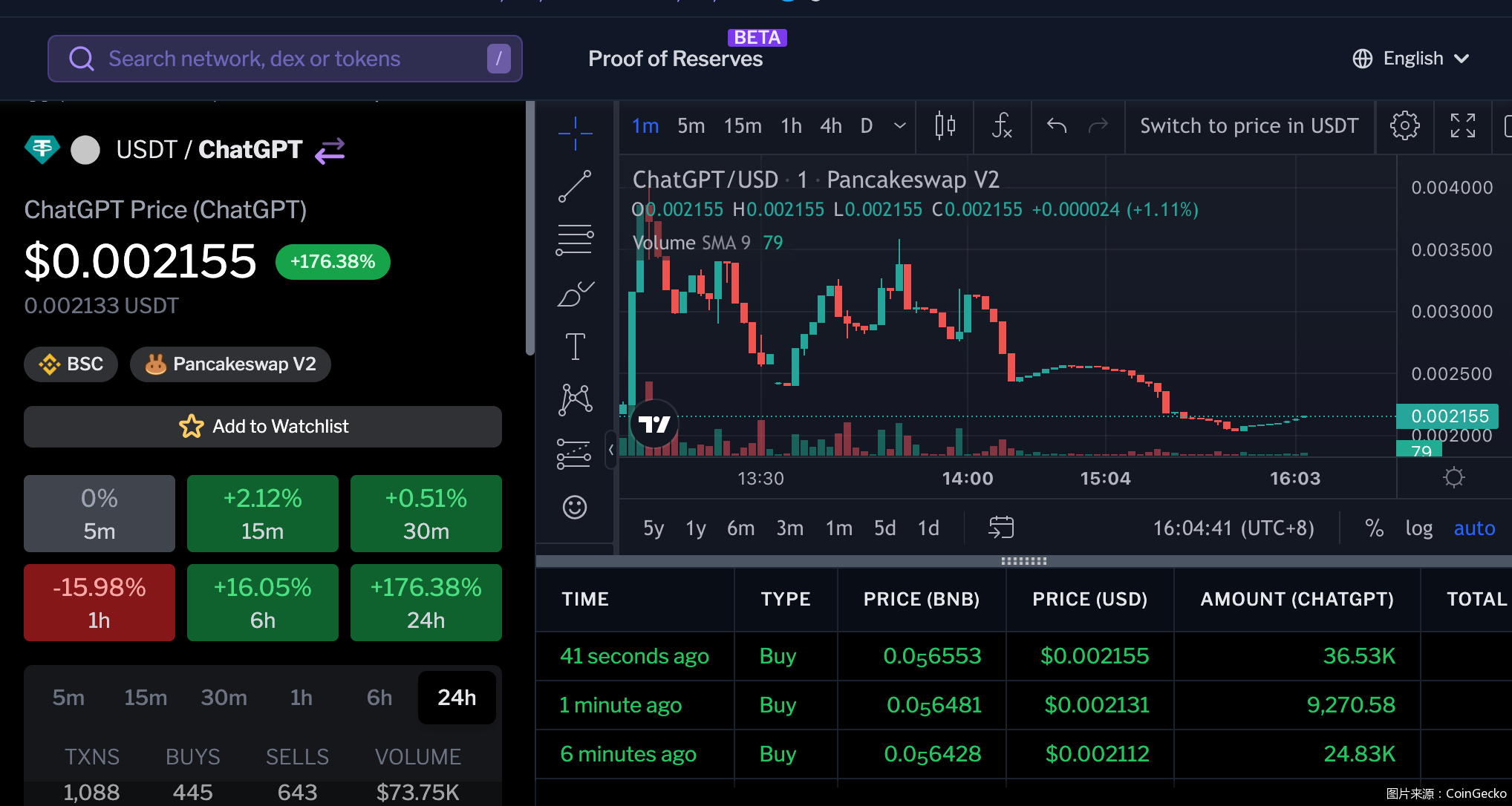Screen dimensions: 1512x806
Task: Select the 5m chart interval
Action: (x=691, y=126)
